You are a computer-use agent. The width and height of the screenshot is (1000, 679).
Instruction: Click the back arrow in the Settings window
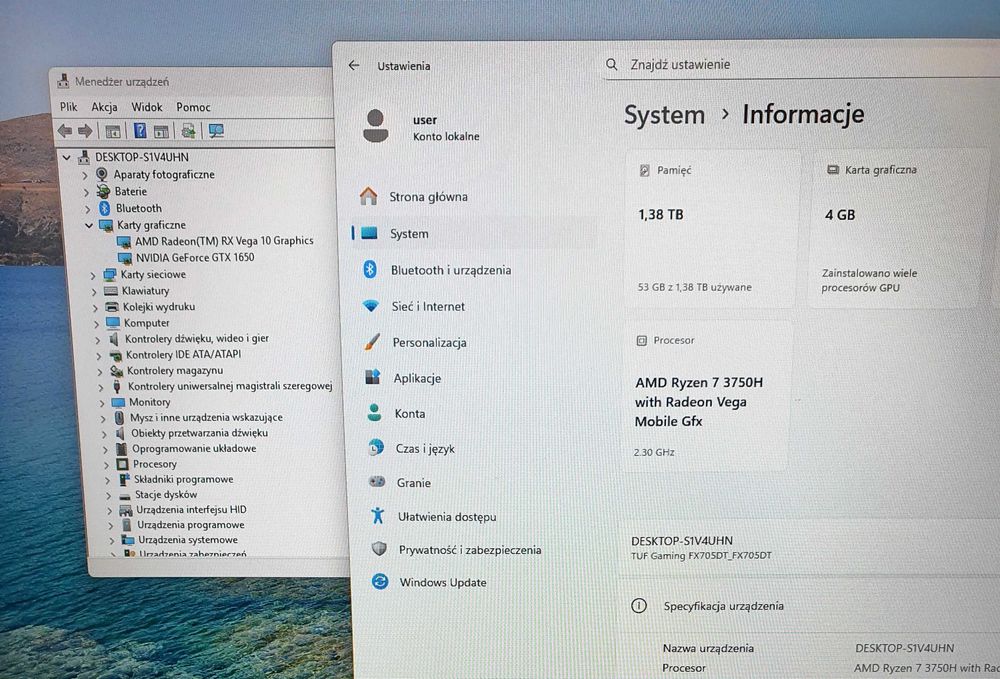coord(355,65)
